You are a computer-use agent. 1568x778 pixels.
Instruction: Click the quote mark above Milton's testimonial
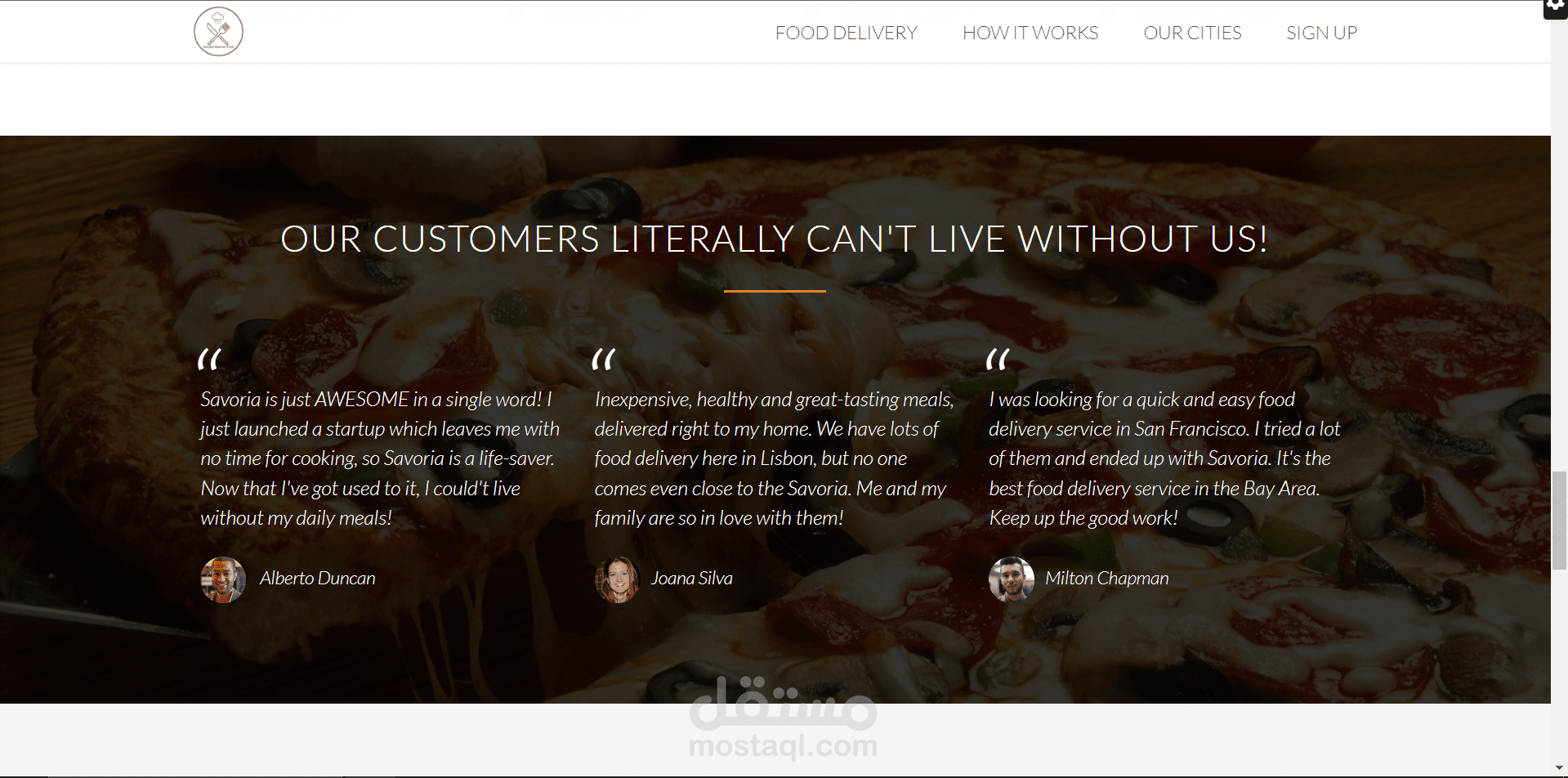(x=998, y=360)
